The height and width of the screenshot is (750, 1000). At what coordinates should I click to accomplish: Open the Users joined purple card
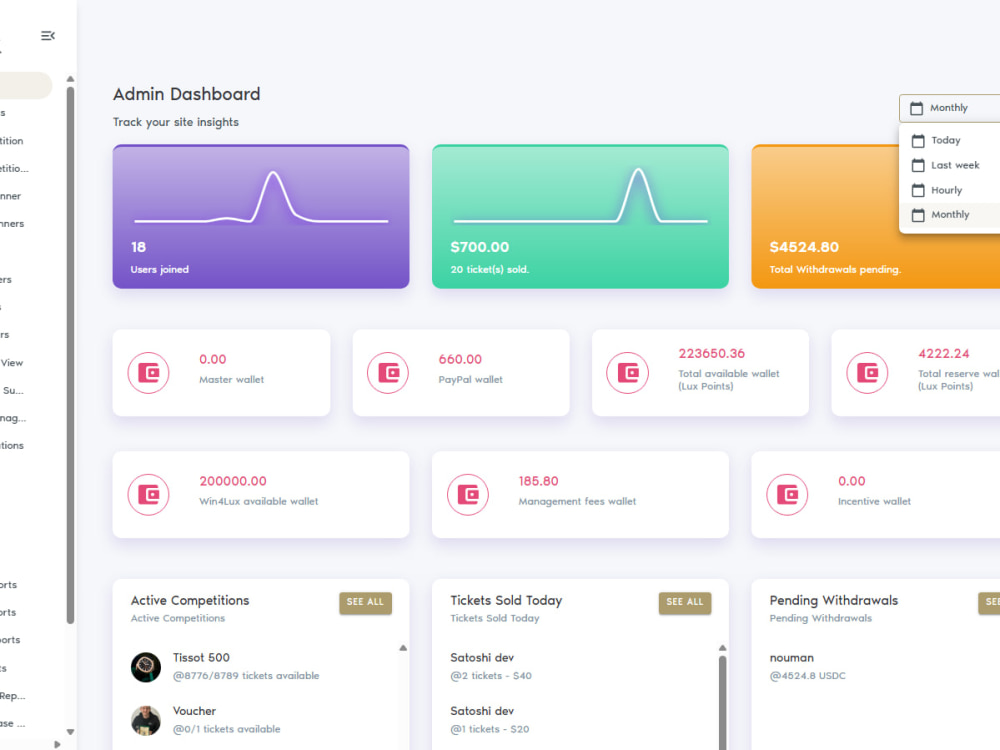[261, 217]
